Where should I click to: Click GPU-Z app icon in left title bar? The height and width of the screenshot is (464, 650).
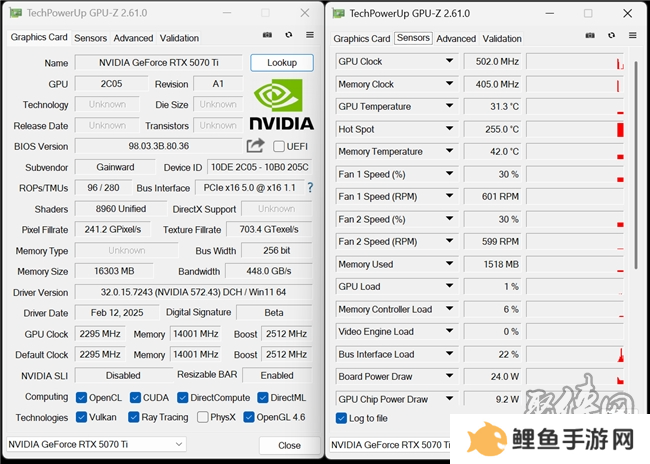coord(16,13)
